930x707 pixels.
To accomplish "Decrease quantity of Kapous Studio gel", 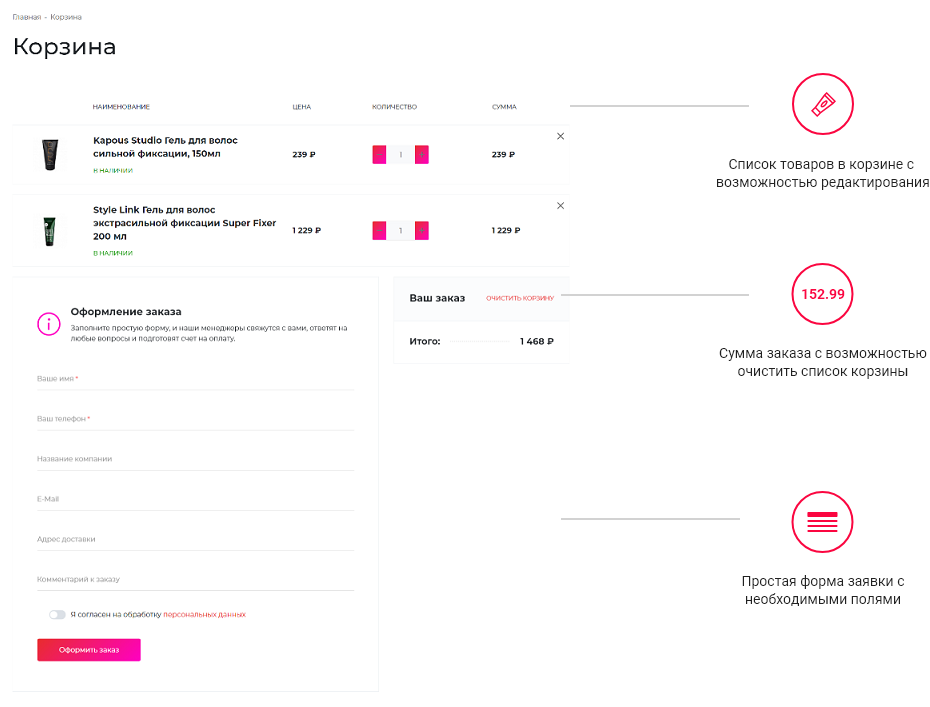I will pos(380,155).
